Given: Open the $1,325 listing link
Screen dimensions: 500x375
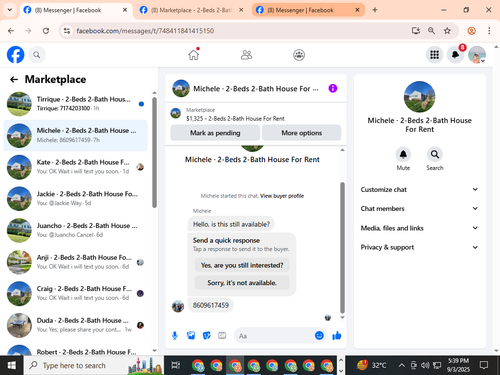Looking at the screenshot, I should click(235, 119).
